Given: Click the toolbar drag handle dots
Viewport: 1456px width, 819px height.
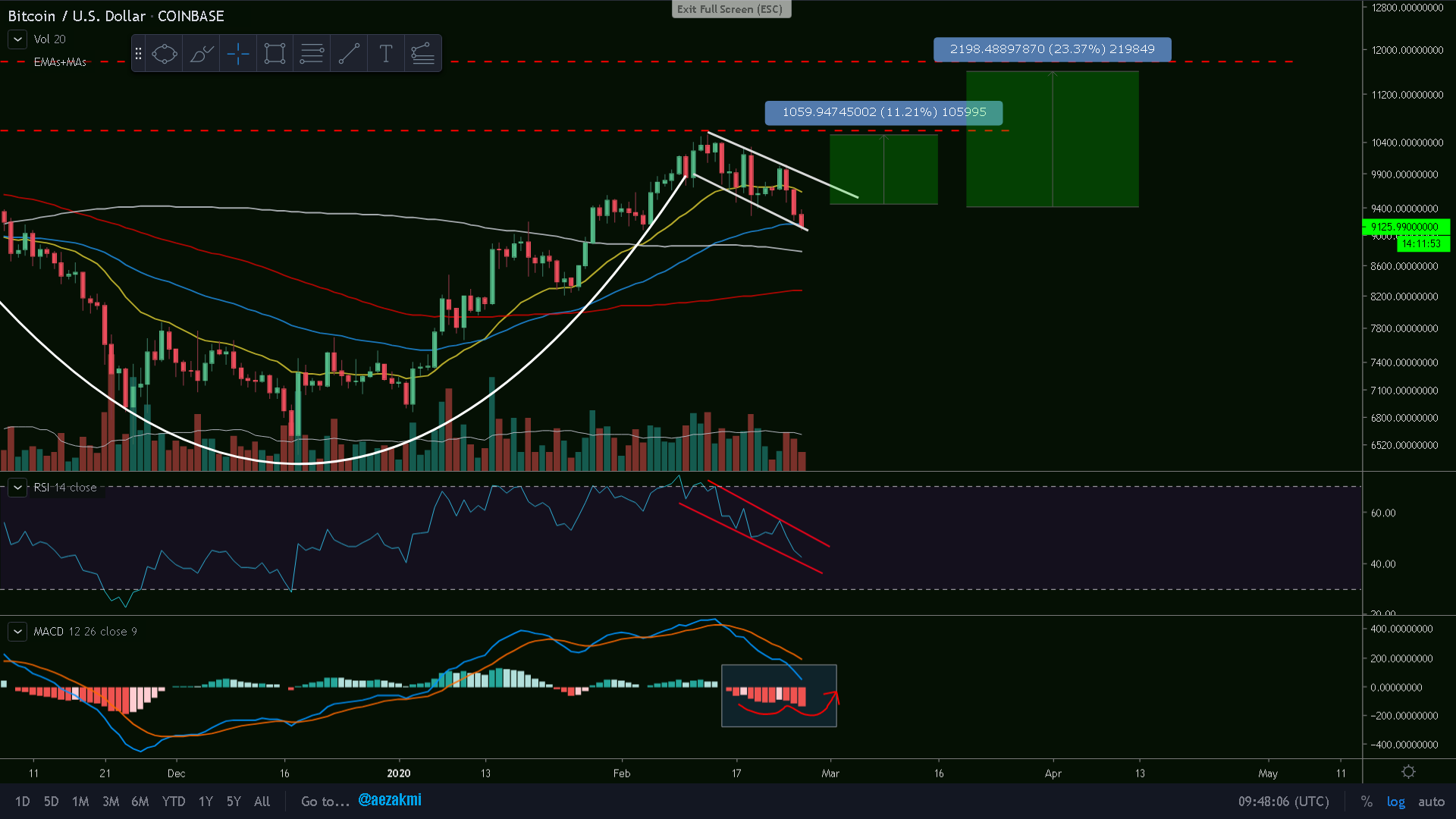Looking at the screenshot, I should 138,54.
